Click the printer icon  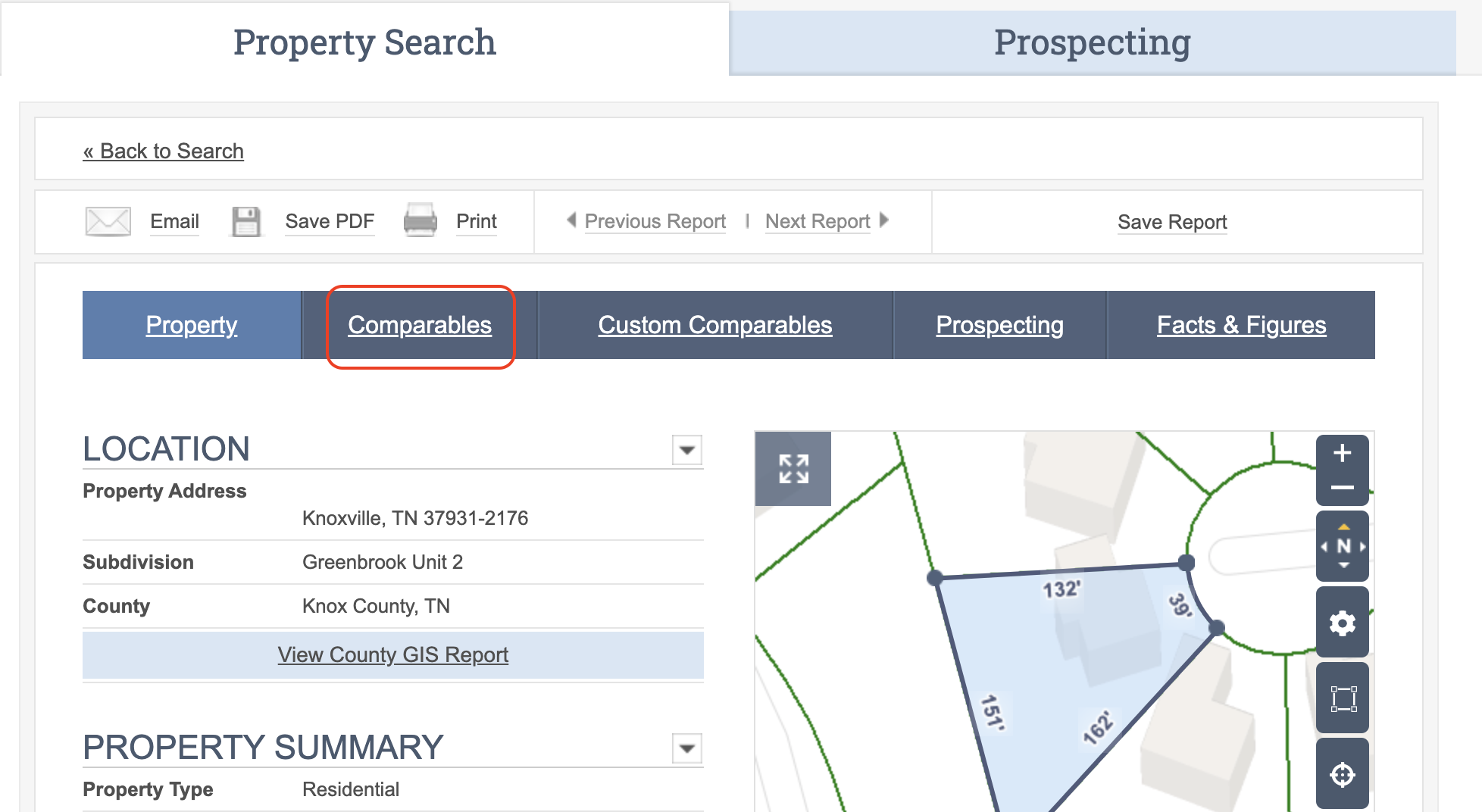[x=420, y=220]
